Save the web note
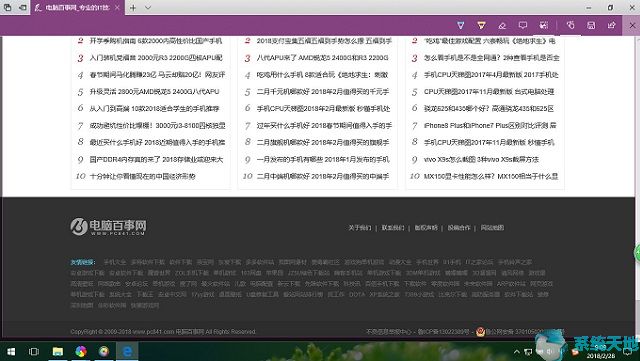This screenshot has height=361, width=640. pyautogui.click(x=591, y=25)
